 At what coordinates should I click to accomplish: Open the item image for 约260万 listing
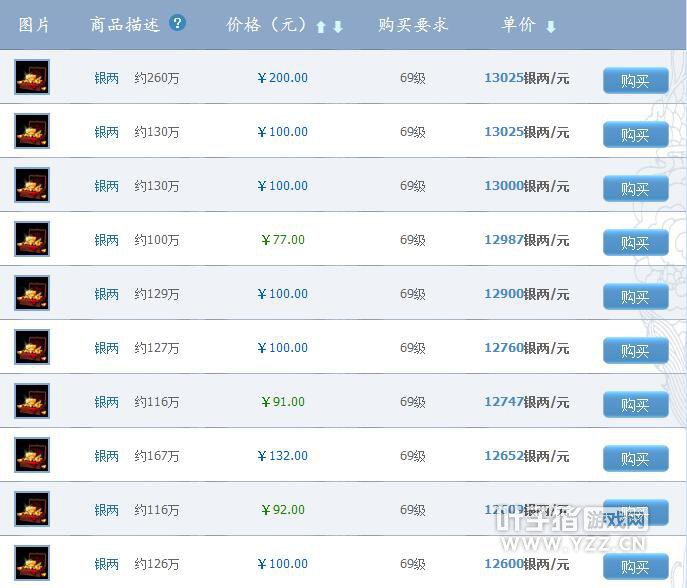[x=32, y=78]
